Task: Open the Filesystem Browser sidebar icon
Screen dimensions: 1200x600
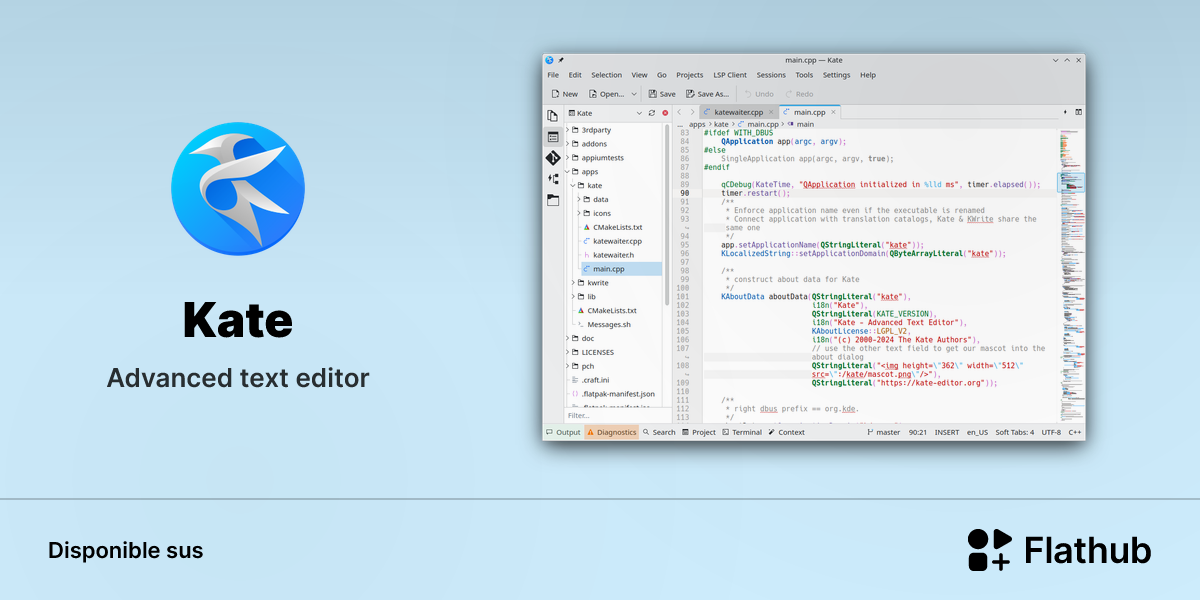Action: point(553,199)
